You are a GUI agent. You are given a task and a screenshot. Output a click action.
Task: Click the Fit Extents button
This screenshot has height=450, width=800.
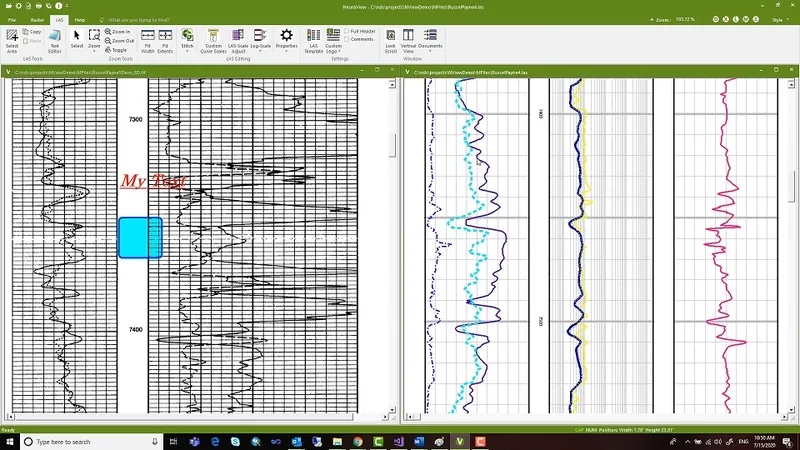[165, 41]
